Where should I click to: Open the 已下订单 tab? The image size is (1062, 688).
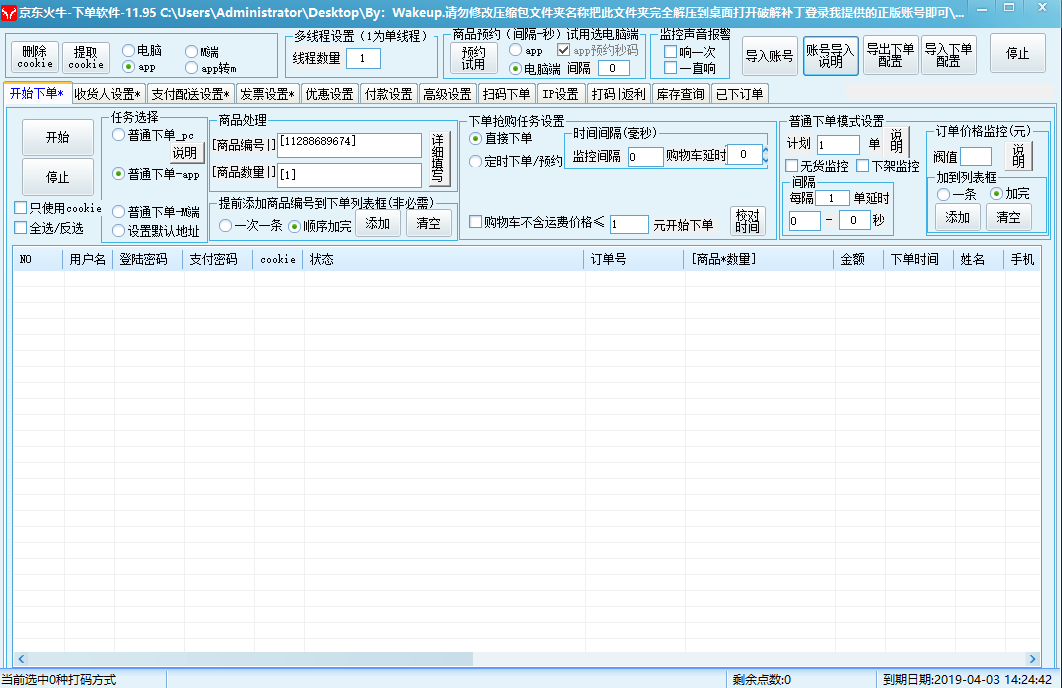click(x=740, y=94)
